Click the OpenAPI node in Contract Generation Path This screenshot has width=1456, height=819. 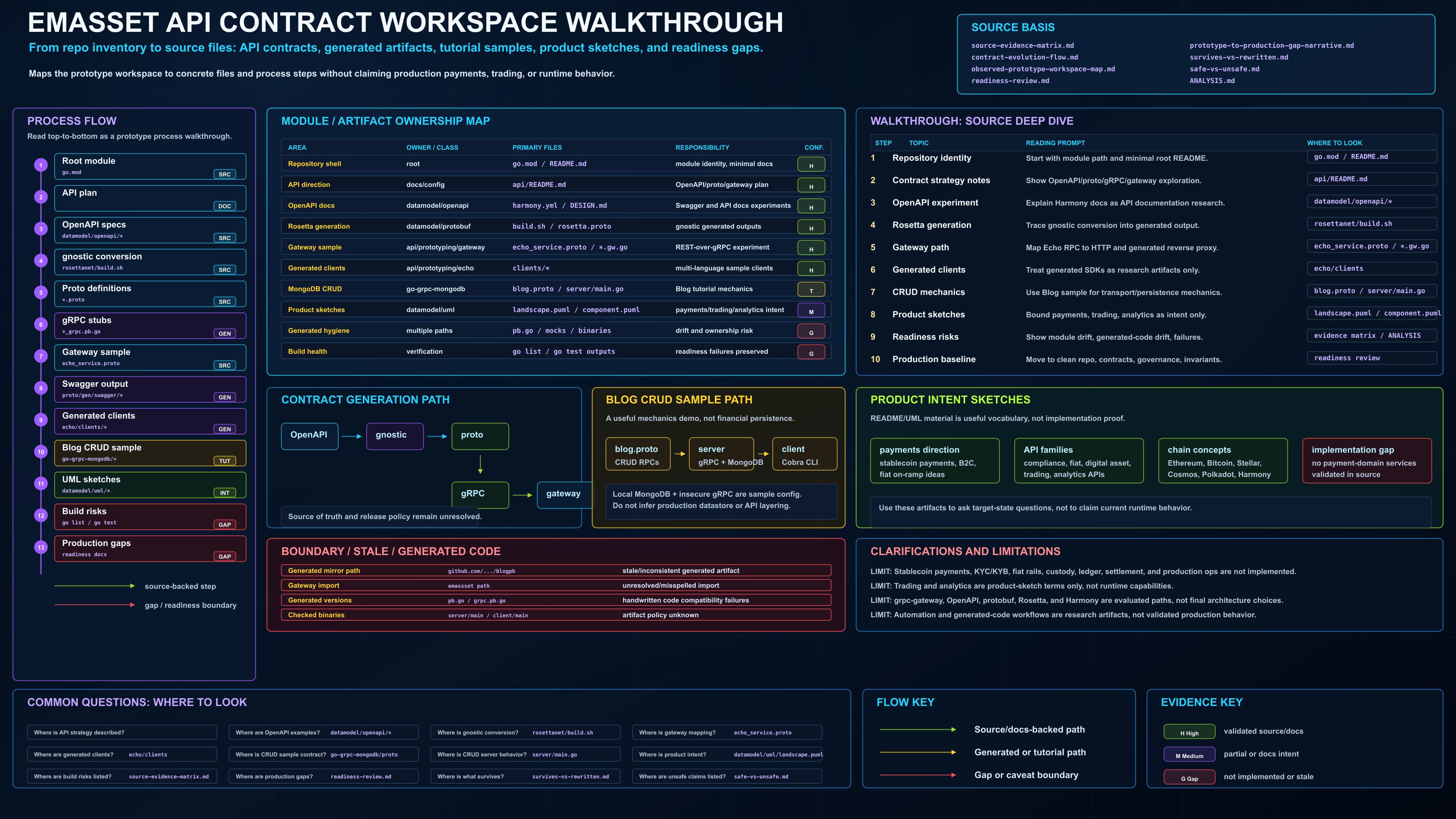point(310,436)
